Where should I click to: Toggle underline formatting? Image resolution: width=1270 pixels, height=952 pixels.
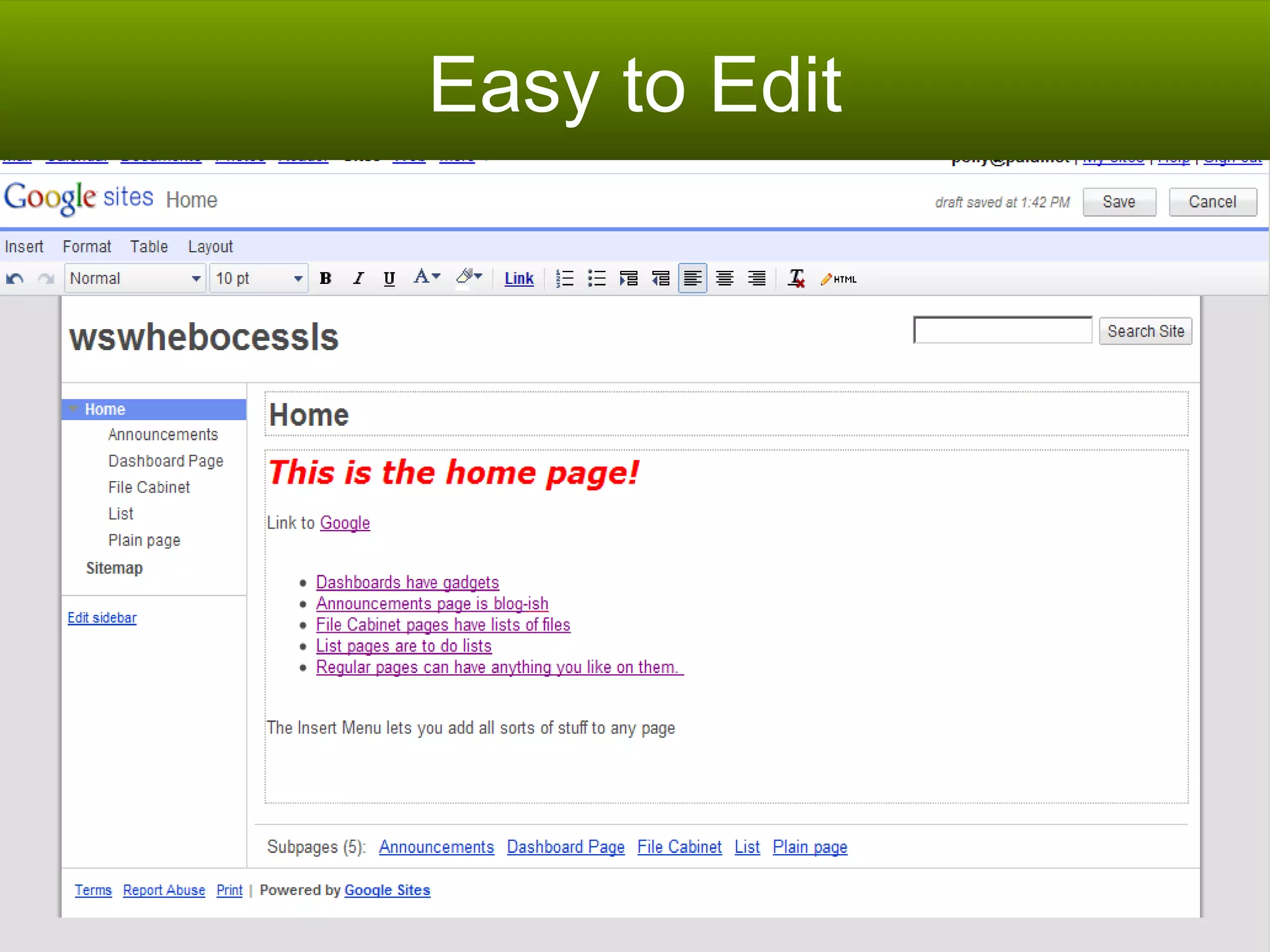[x=389, y=279]
